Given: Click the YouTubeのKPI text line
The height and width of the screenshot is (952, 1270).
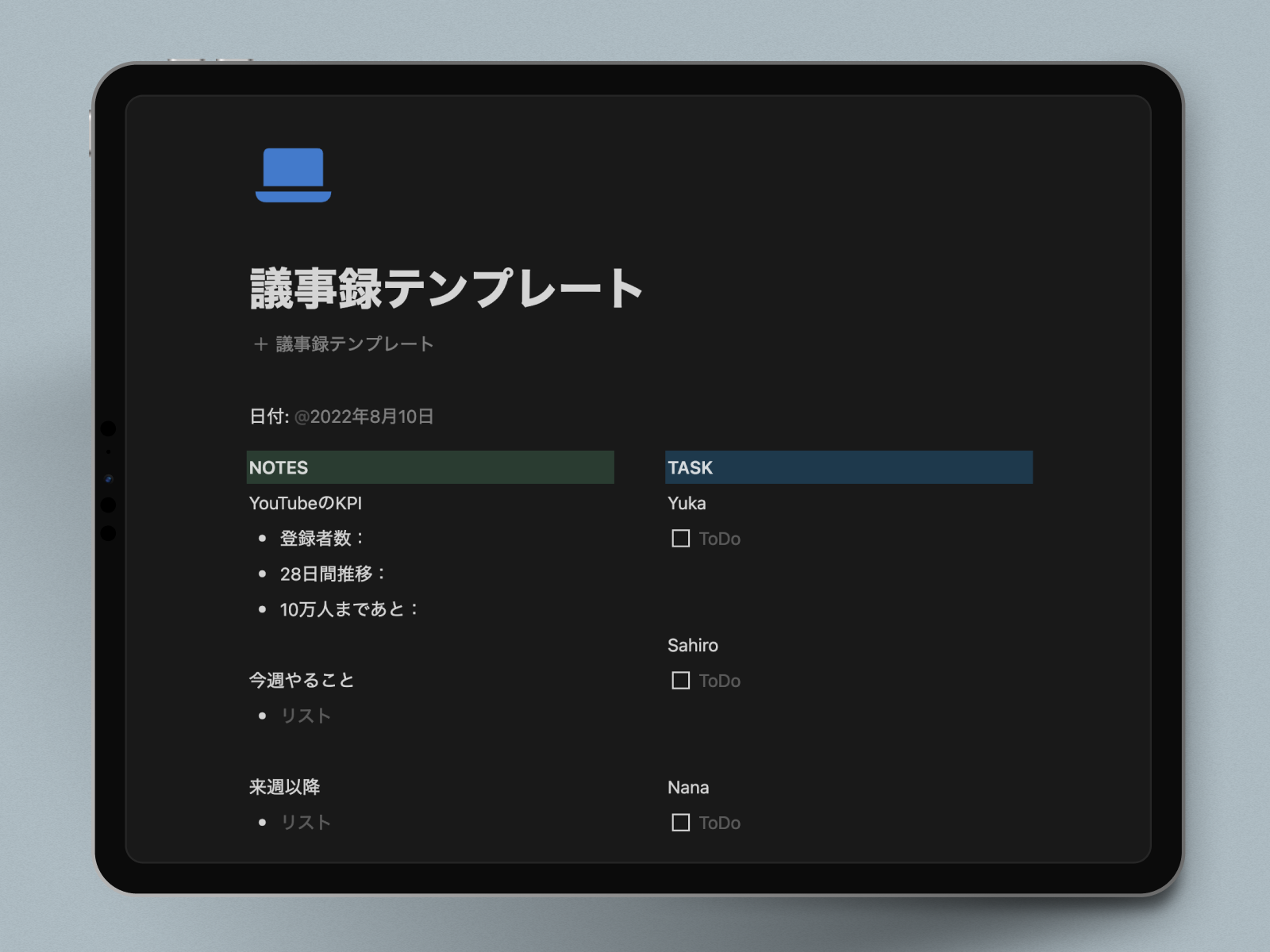Looking at the screenshot, I should pyautogui.click(x=306, y=504).
